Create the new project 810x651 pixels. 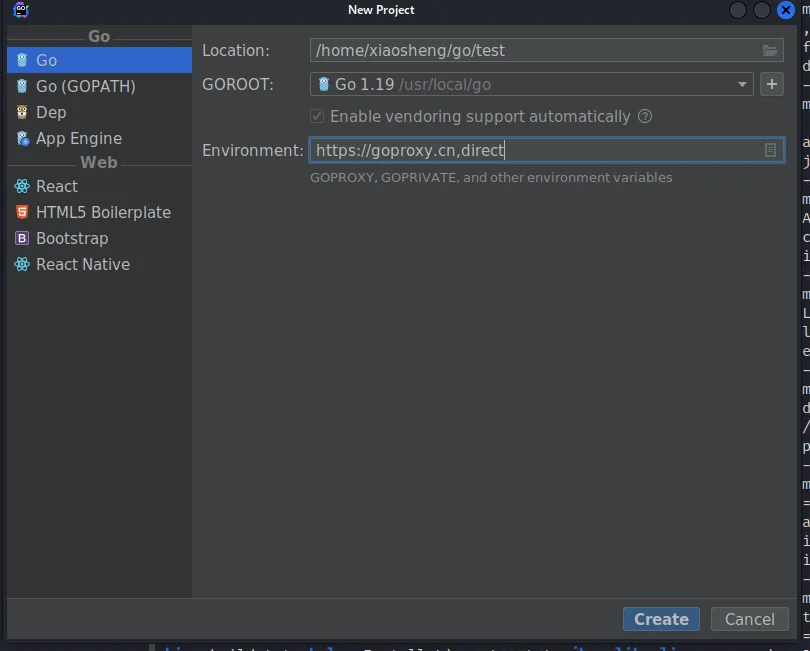click(661, 619)
